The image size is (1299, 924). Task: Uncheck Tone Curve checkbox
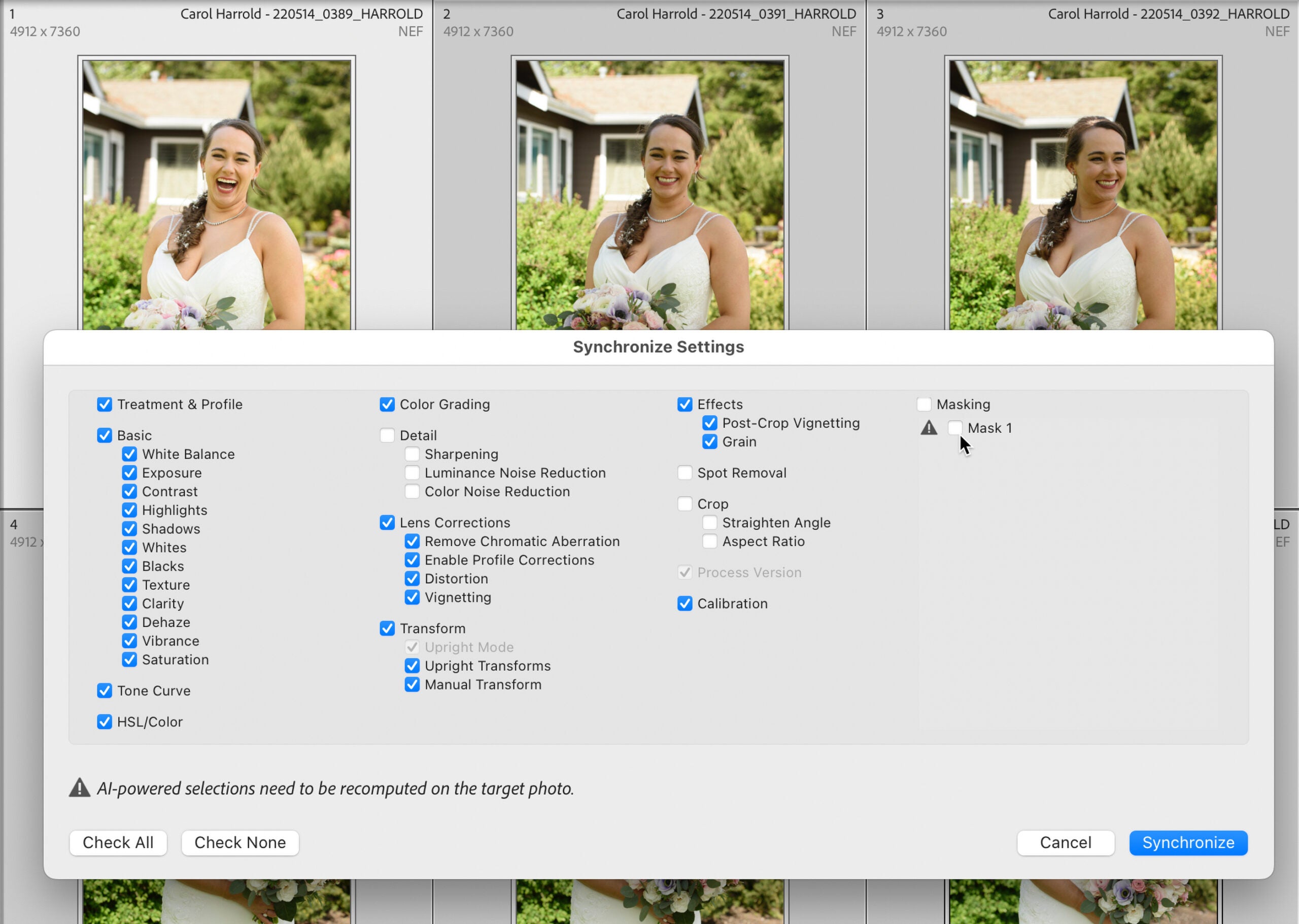105,691
